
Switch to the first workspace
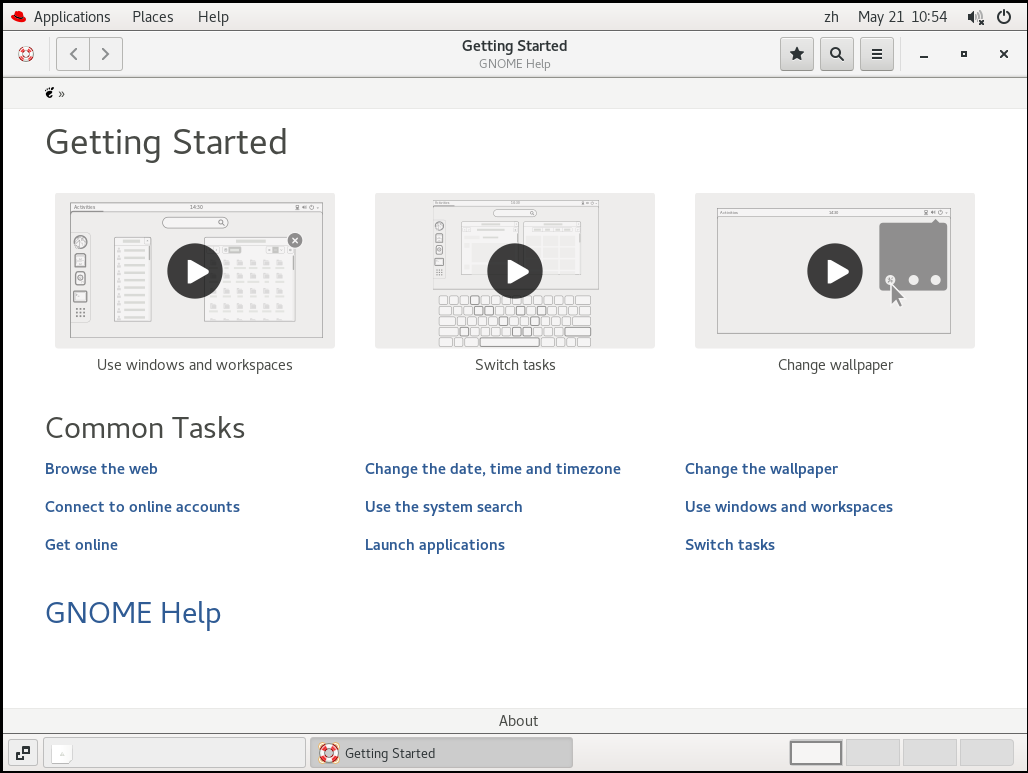[x=816, y=753]
